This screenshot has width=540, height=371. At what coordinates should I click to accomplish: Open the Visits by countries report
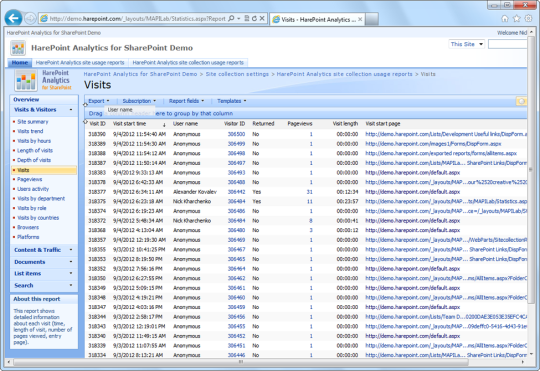click(x=38, y=218)
